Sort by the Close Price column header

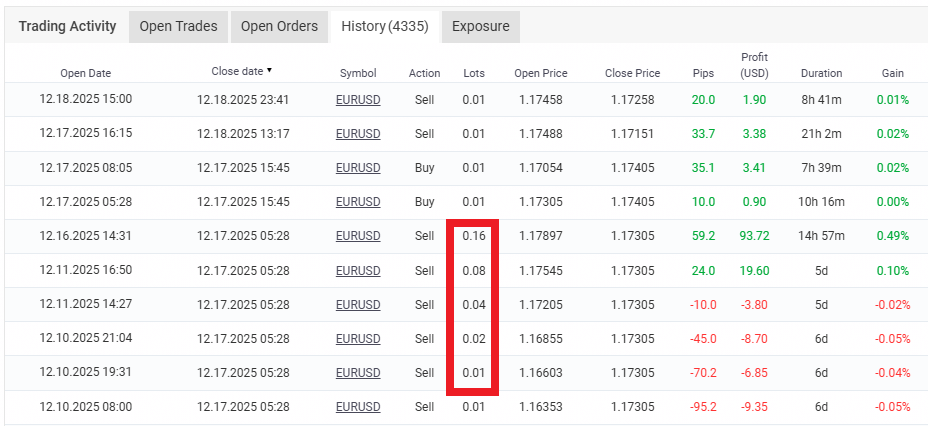point(633,73)
